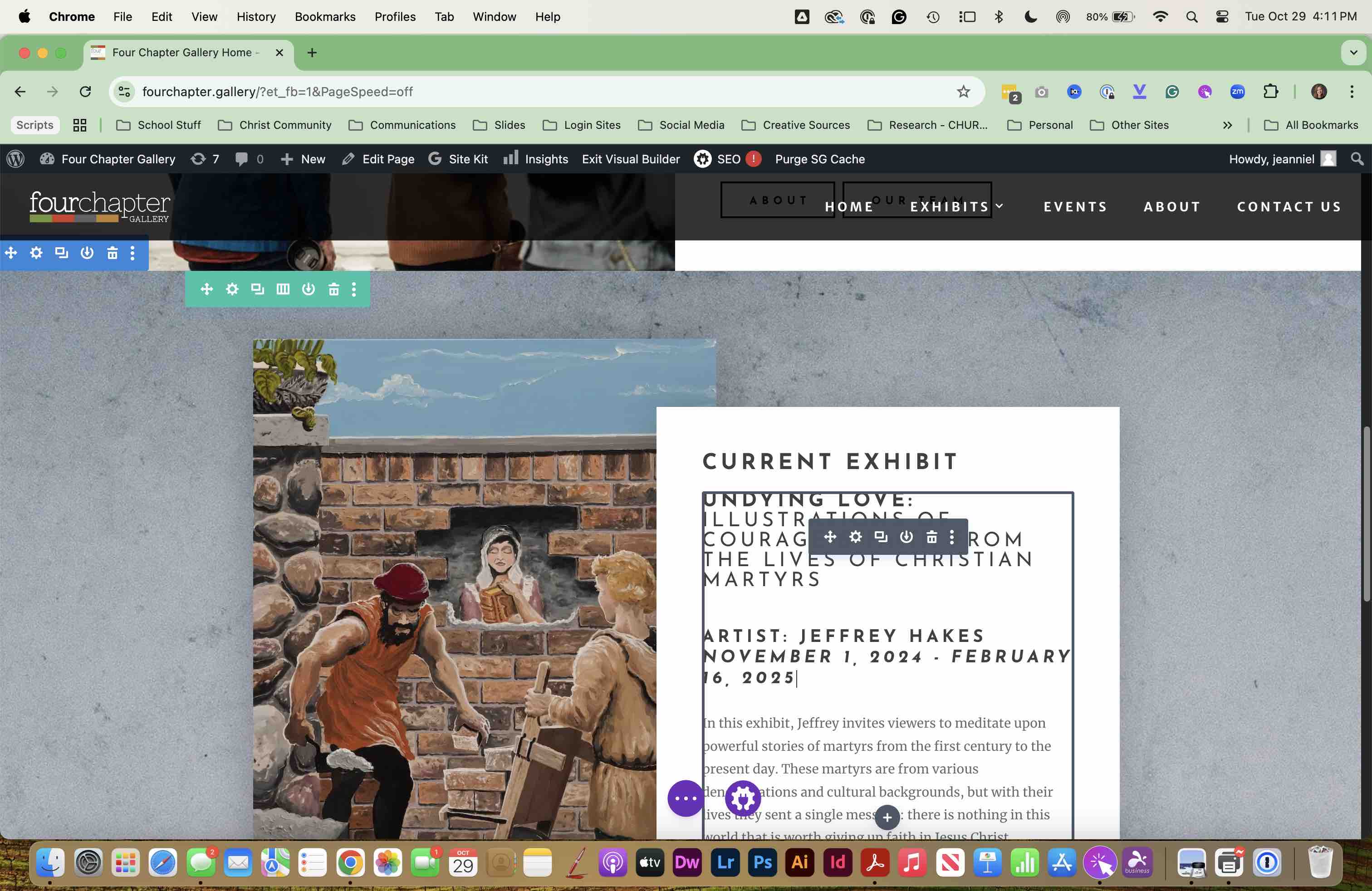
Task: Delete module with dark toolbar trash icon
Action: (931, 537)
